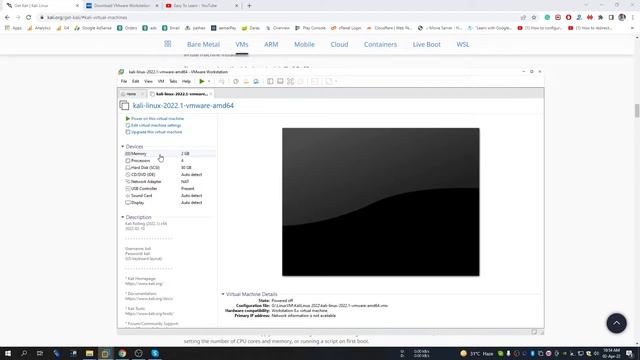This screenshot has width=640, height=360.
Task: Click the address bar URL field
Action: pos(278,18)
